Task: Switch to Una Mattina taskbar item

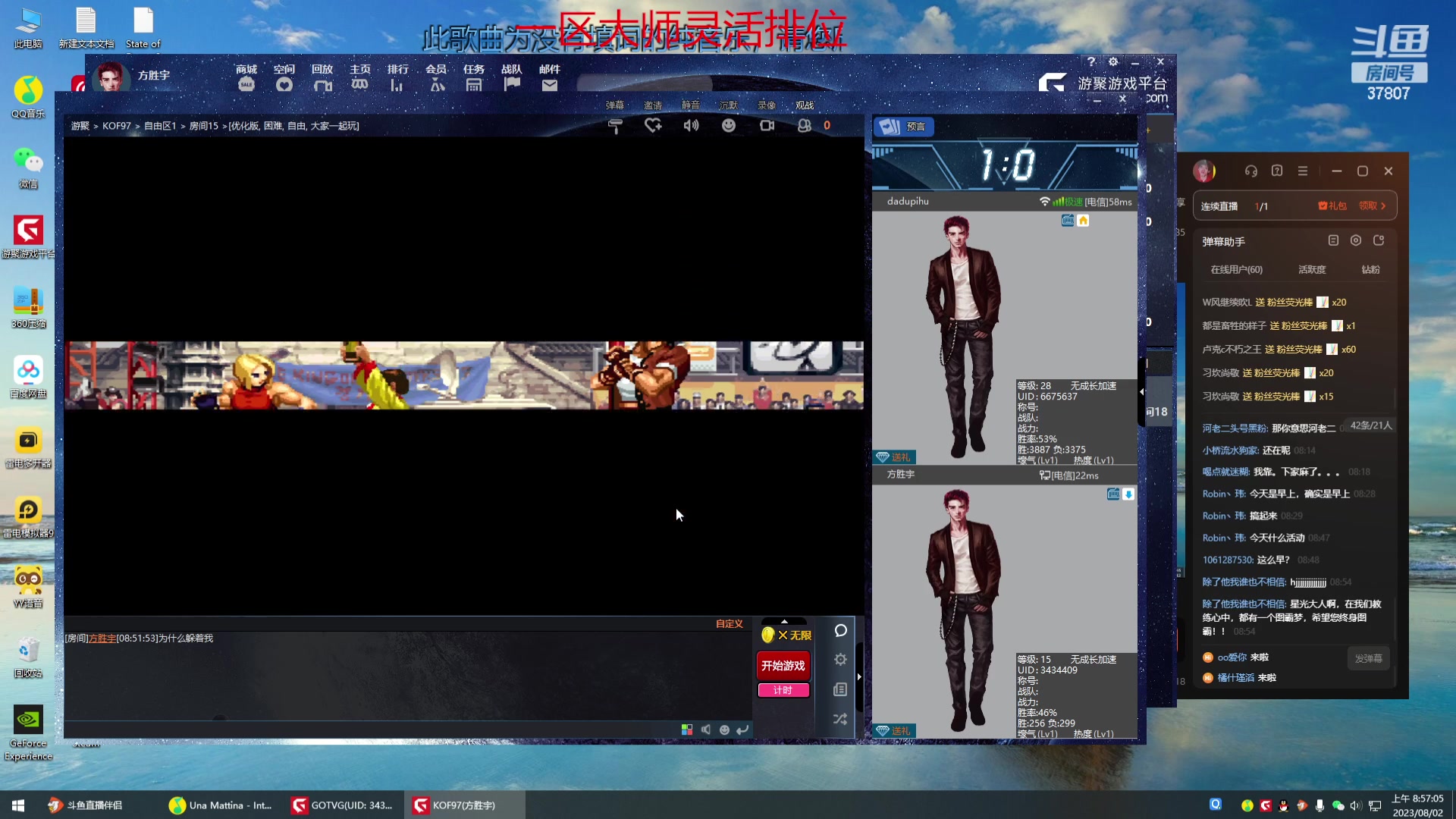Action: (x=221, y=805)
